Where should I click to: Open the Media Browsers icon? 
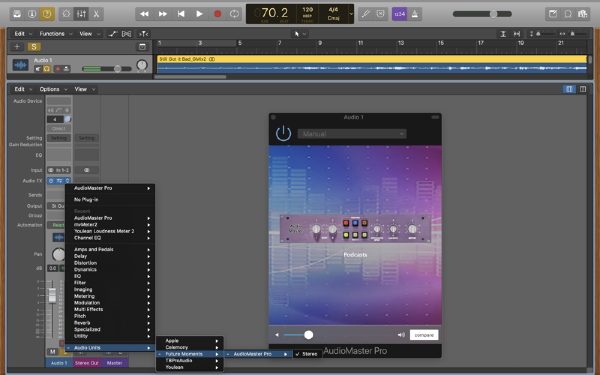click(x=583, y=14)
